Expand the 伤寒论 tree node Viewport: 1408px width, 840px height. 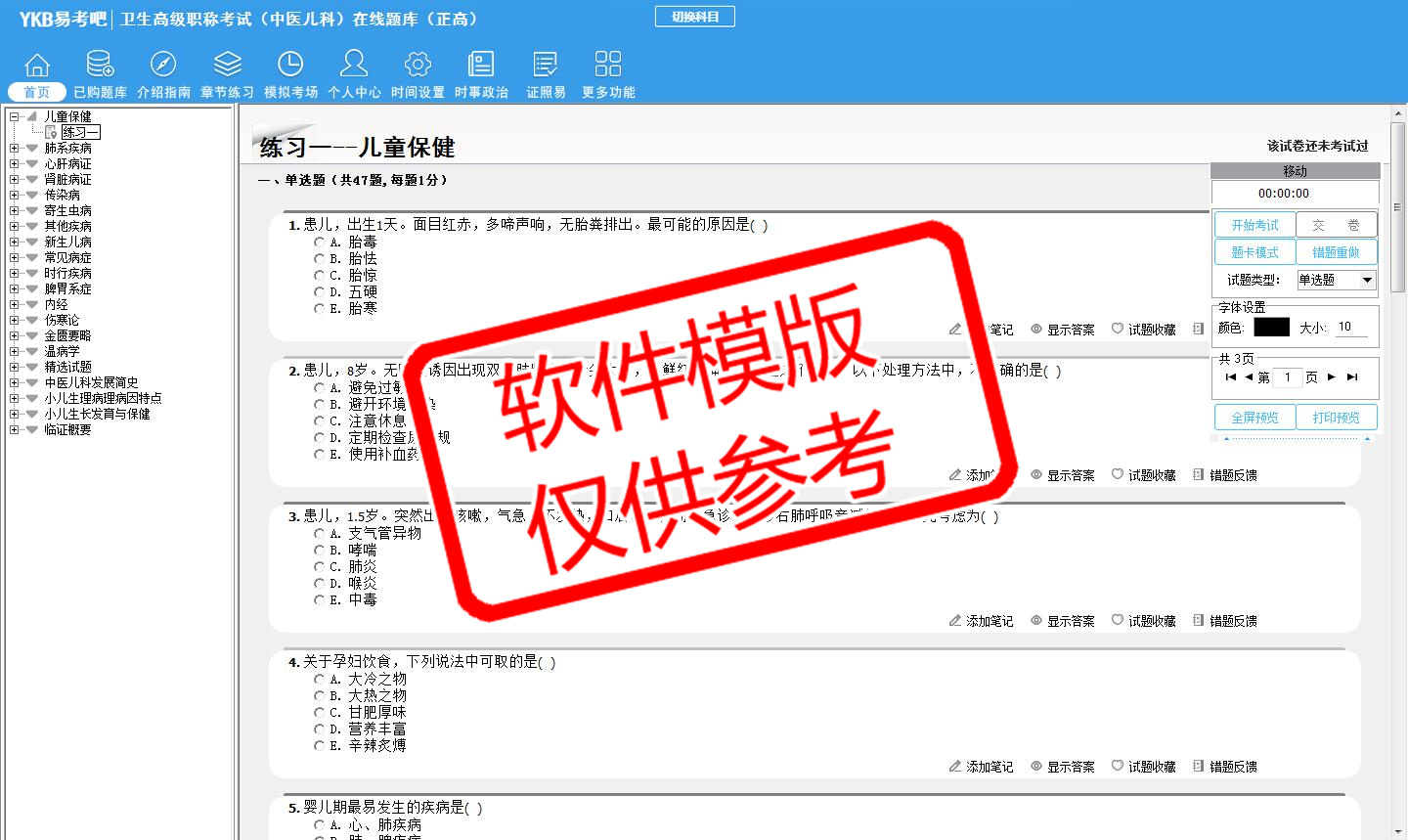point(15,321)
